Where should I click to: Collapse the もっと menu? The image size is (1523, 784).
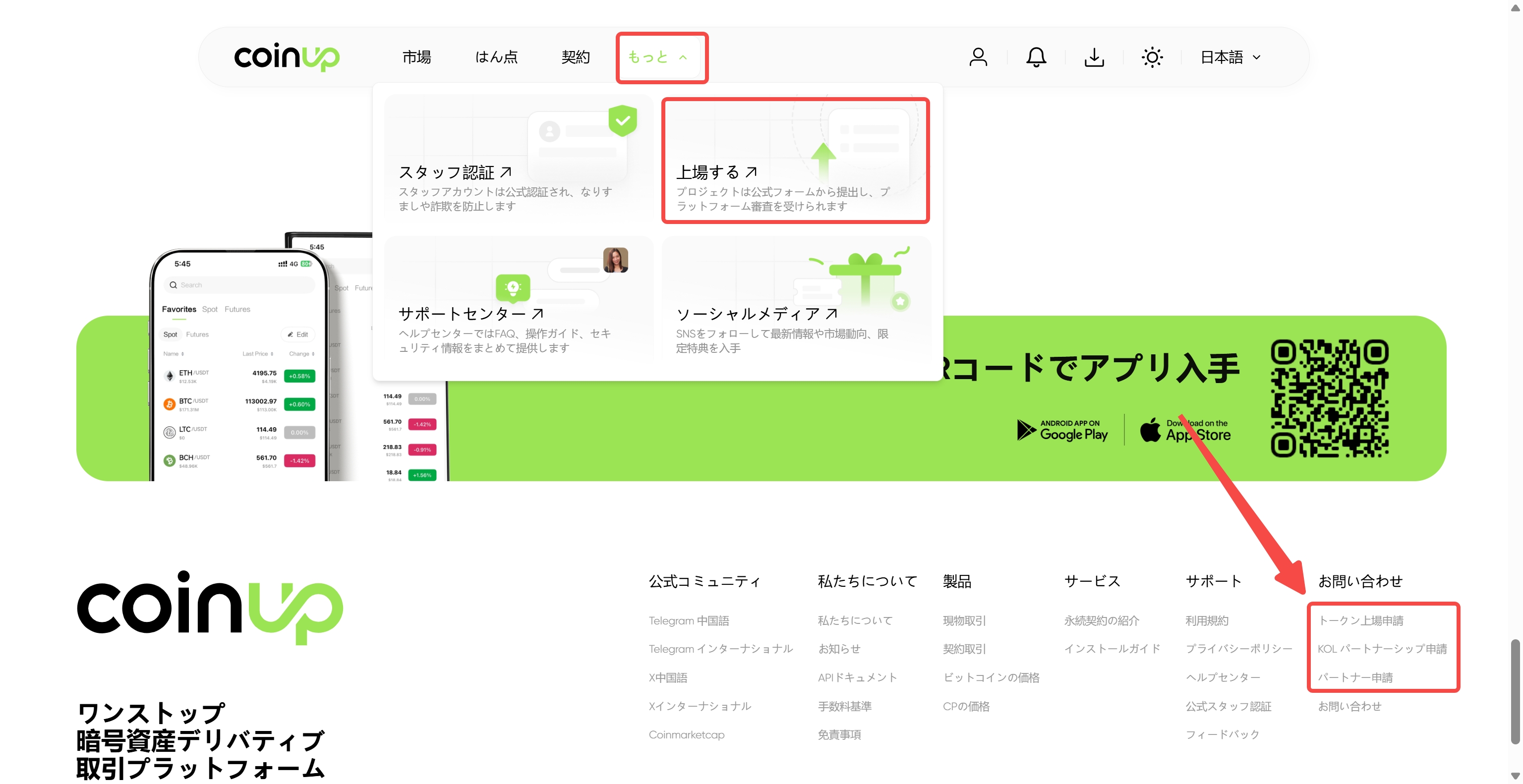(x=657, y=57)
